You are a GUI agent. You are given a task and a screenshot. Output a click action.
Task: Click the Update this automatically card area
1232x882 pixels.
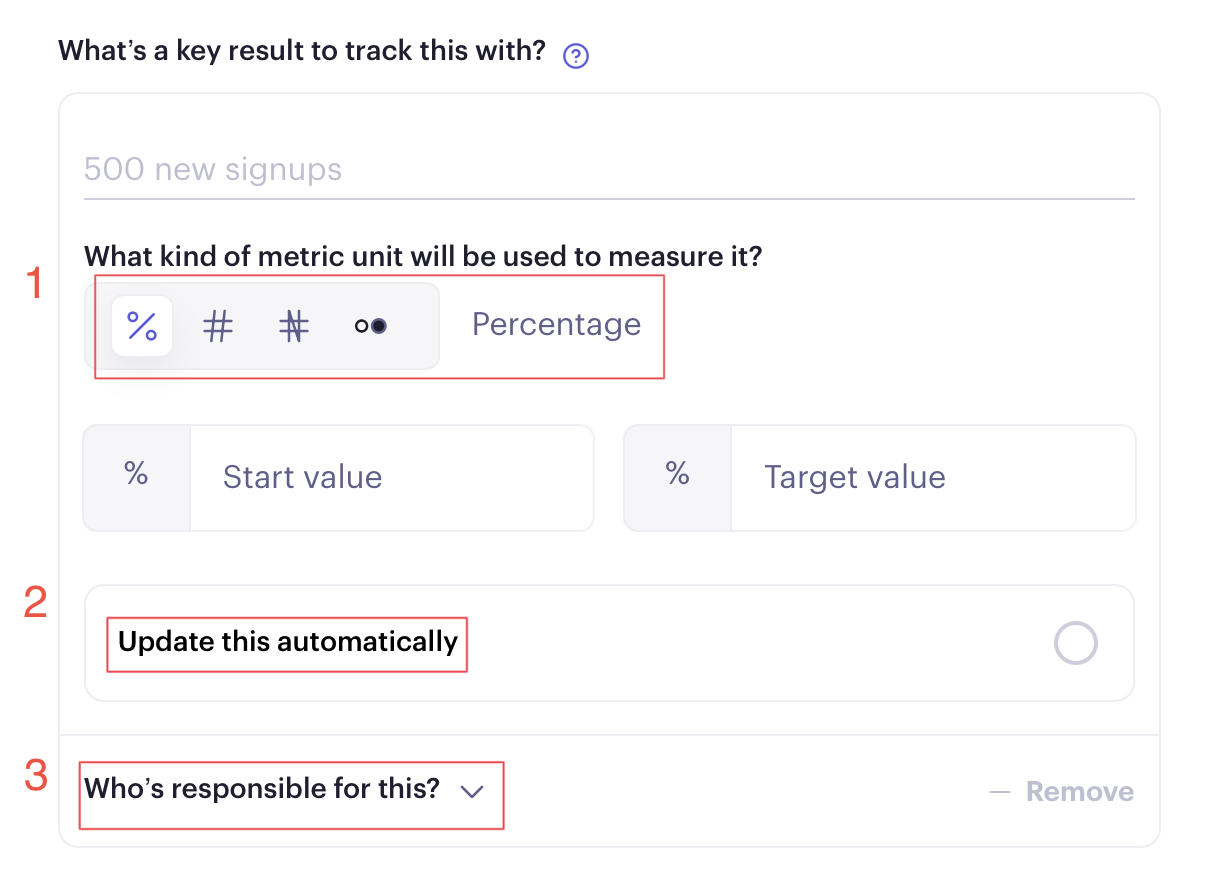pyautogui.click(x=610, y=643)
